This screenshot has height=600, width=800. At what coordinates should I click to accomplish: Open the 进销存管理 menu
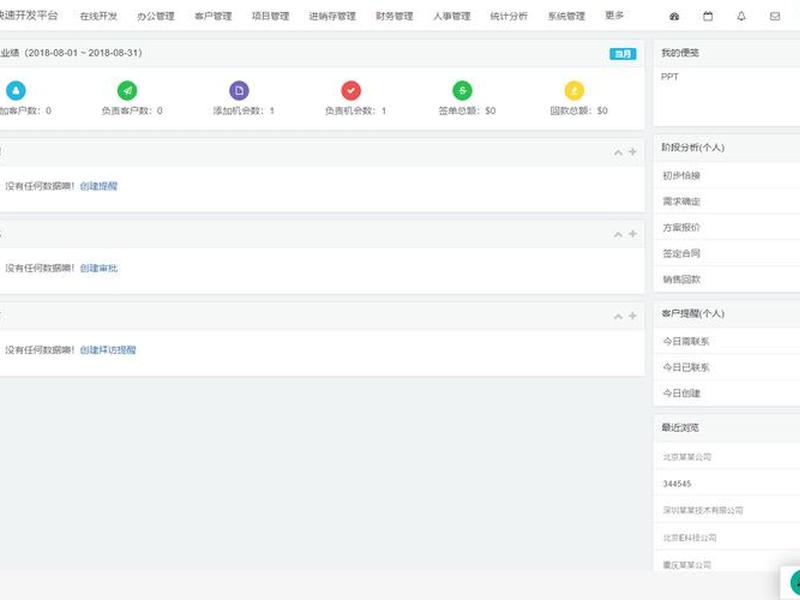pos(332,16)
